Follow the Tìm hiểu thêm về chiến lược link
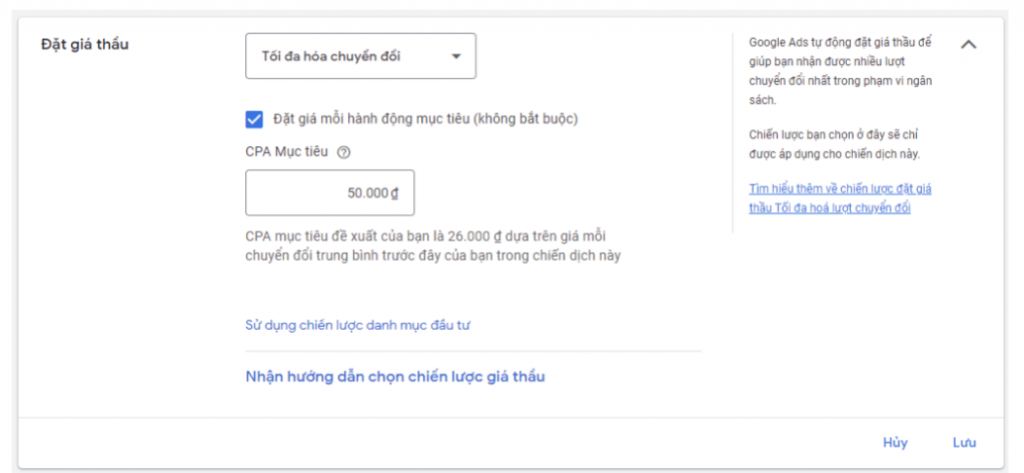 [x=840, y=188]
